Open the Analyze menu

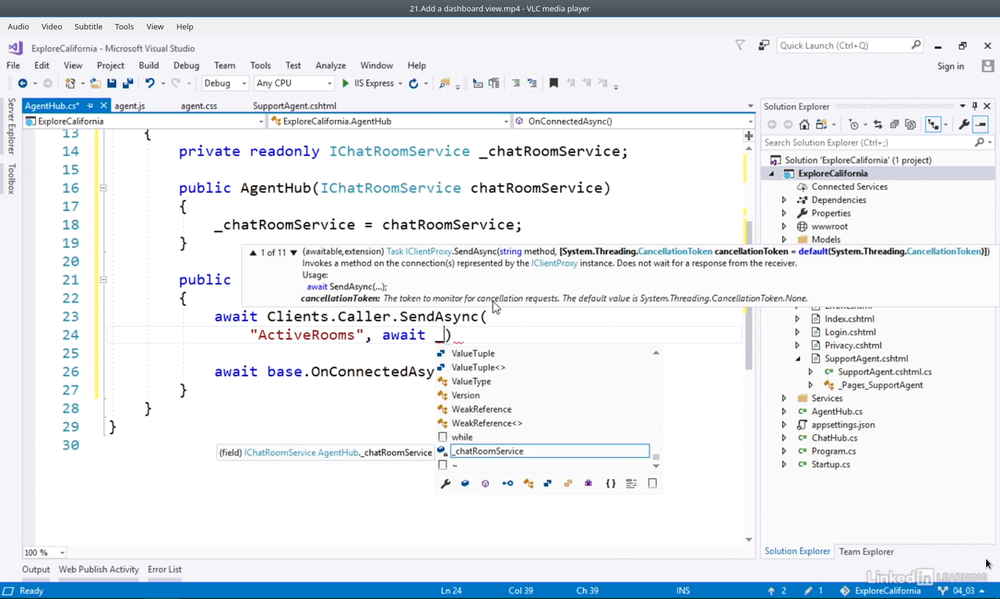tap(330, 66)
